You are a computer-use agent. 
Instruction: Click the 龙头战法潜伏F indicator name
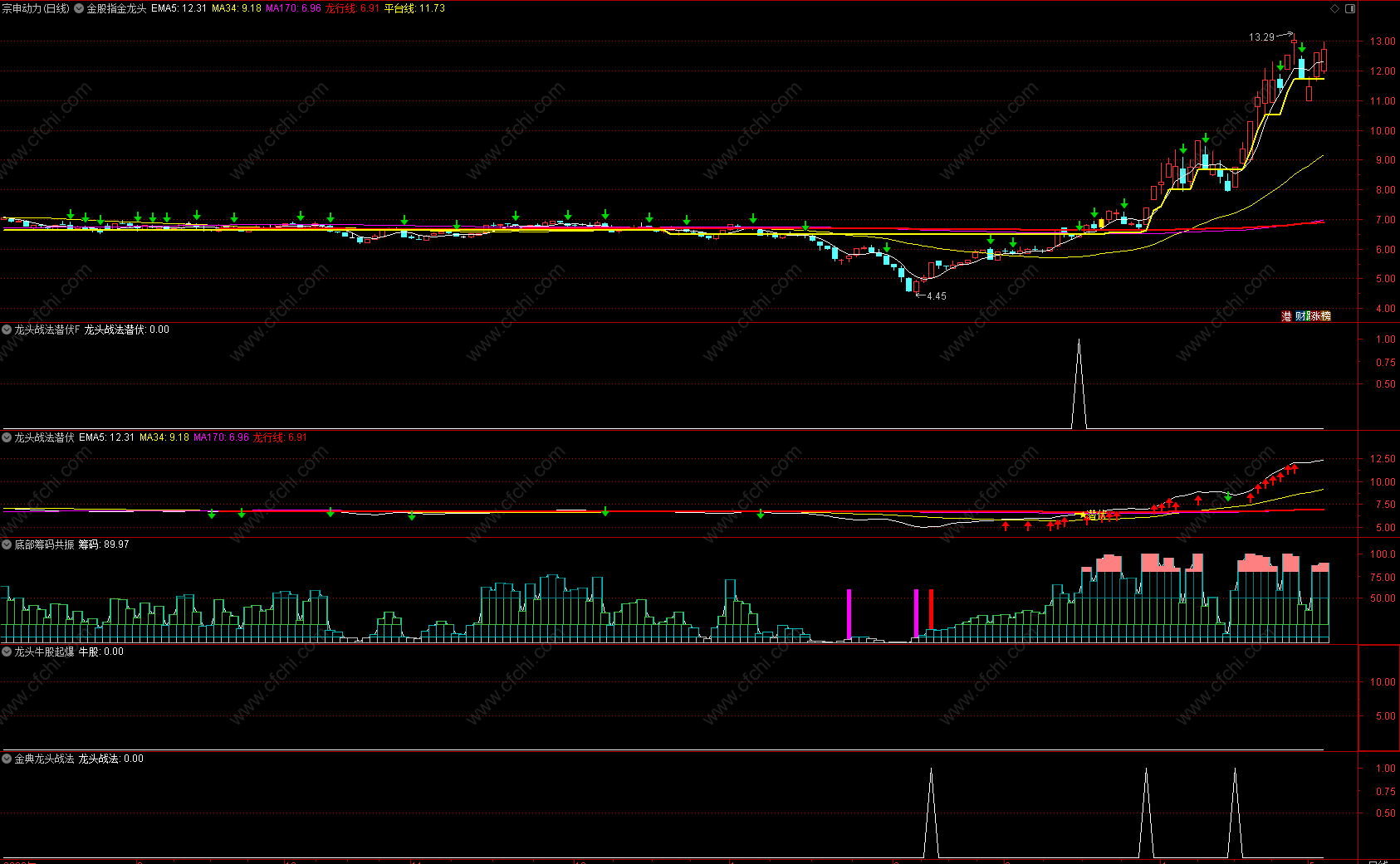pyautogui.click(x=47, y=329)
